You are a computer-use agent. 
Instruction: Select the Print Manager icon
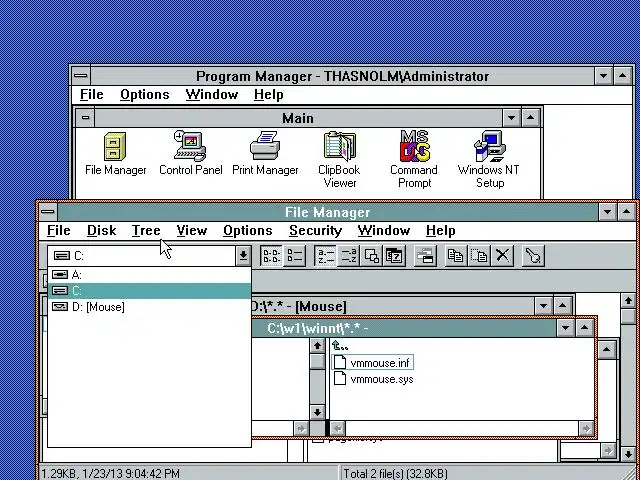(x=265, y=146)
